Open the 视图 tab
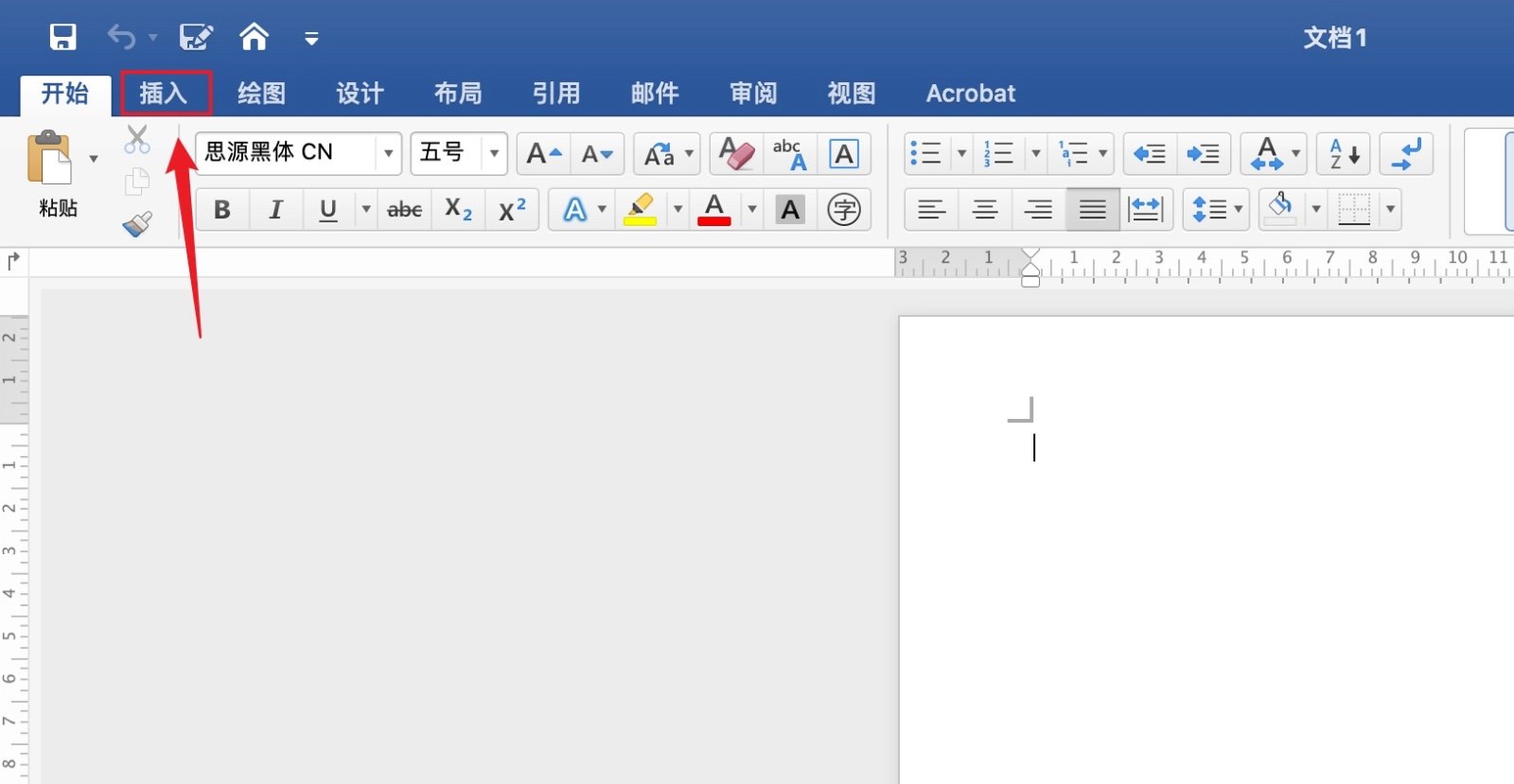The width and height of the screenshot is (1514, 784). click(x=852, y=94)
